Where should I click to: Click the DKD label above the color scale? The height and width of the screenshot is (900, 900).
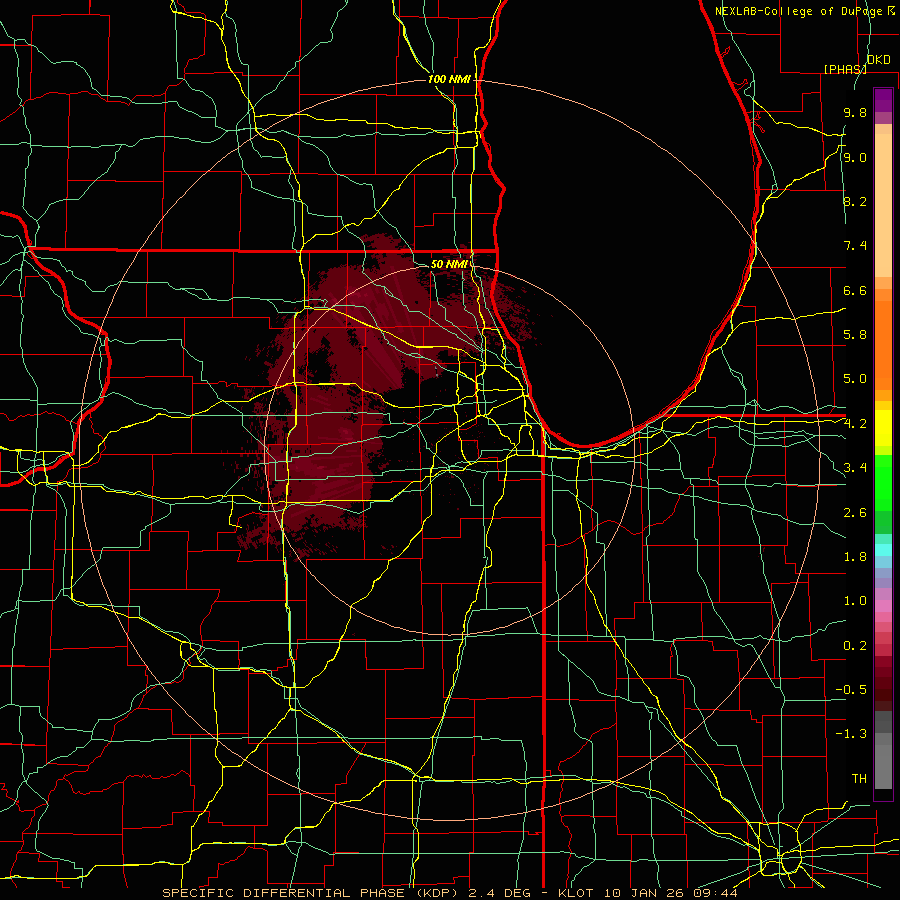[879, 59]
